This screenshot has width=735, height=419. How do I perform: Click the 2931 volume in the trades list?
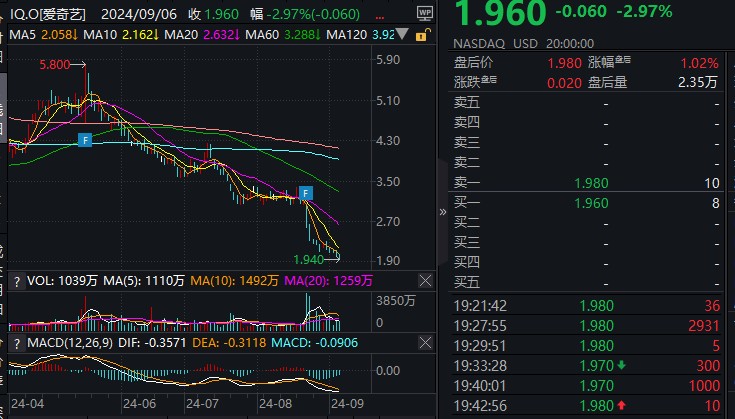pyautogui.click(x=704, y=326)
